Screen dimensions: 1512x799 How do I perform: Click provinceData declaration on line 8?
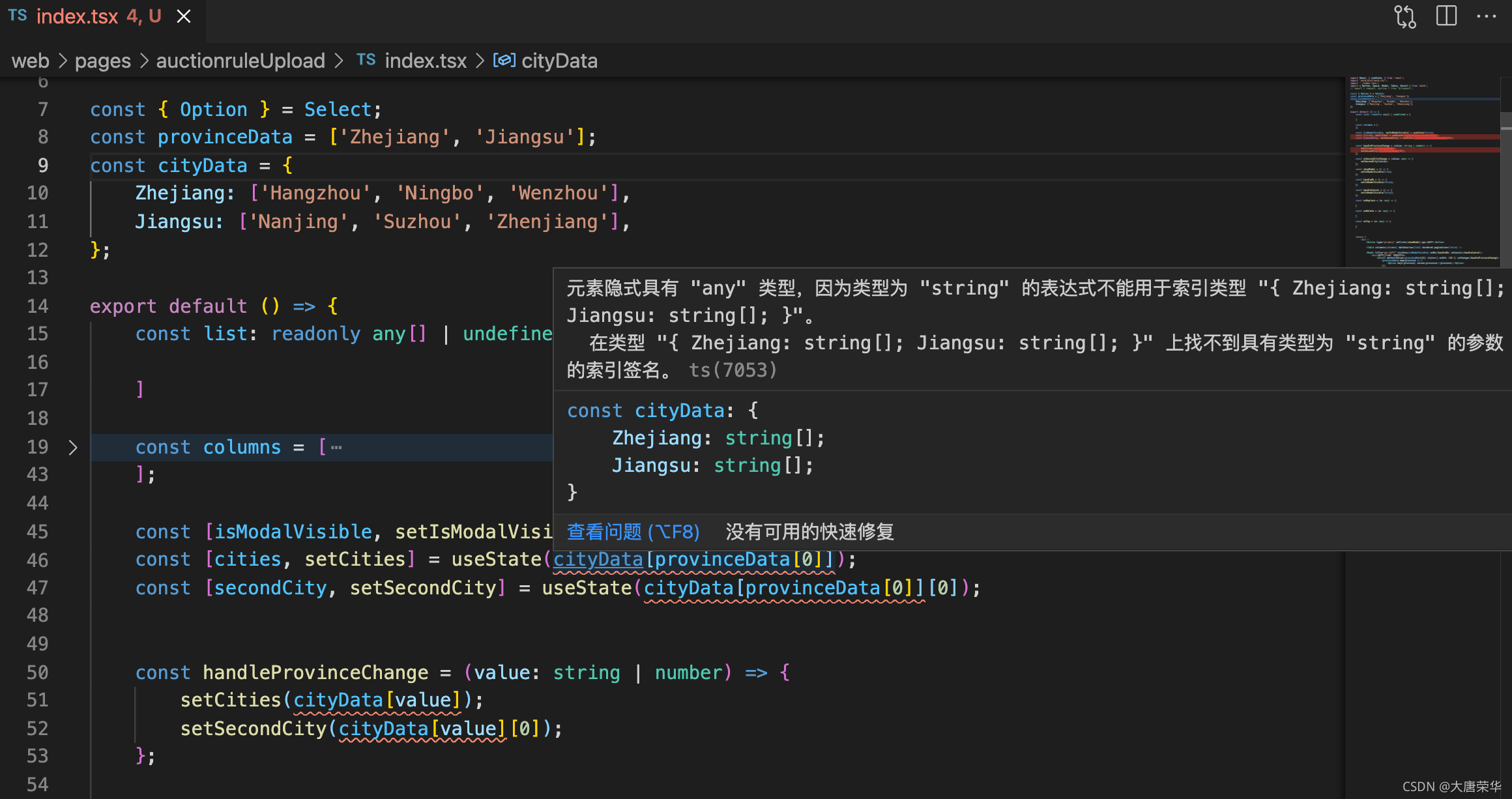tap(225, 137)
